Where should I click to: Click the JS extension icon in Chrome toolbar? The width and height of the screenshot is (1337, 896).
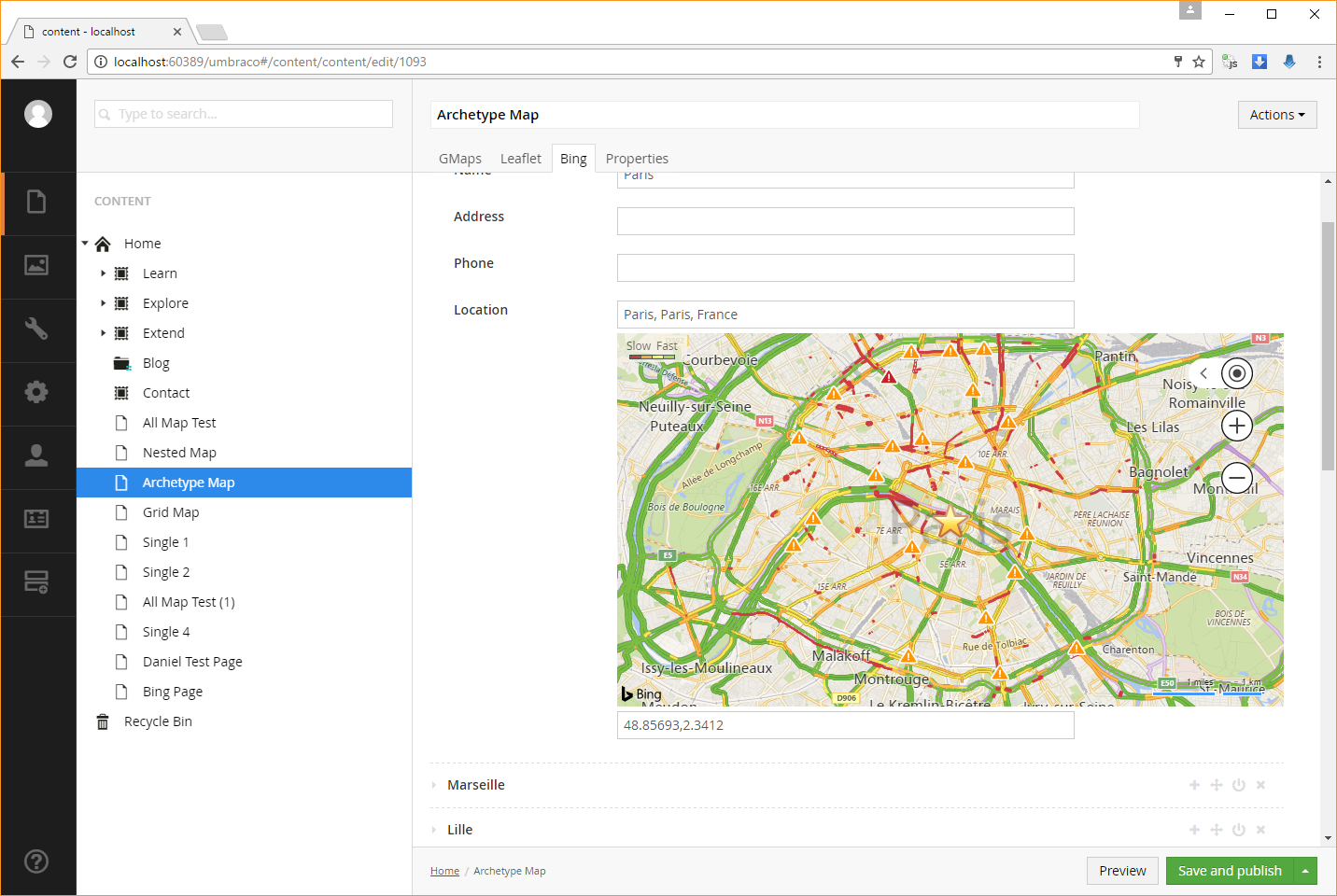[x=1231, y=62]
